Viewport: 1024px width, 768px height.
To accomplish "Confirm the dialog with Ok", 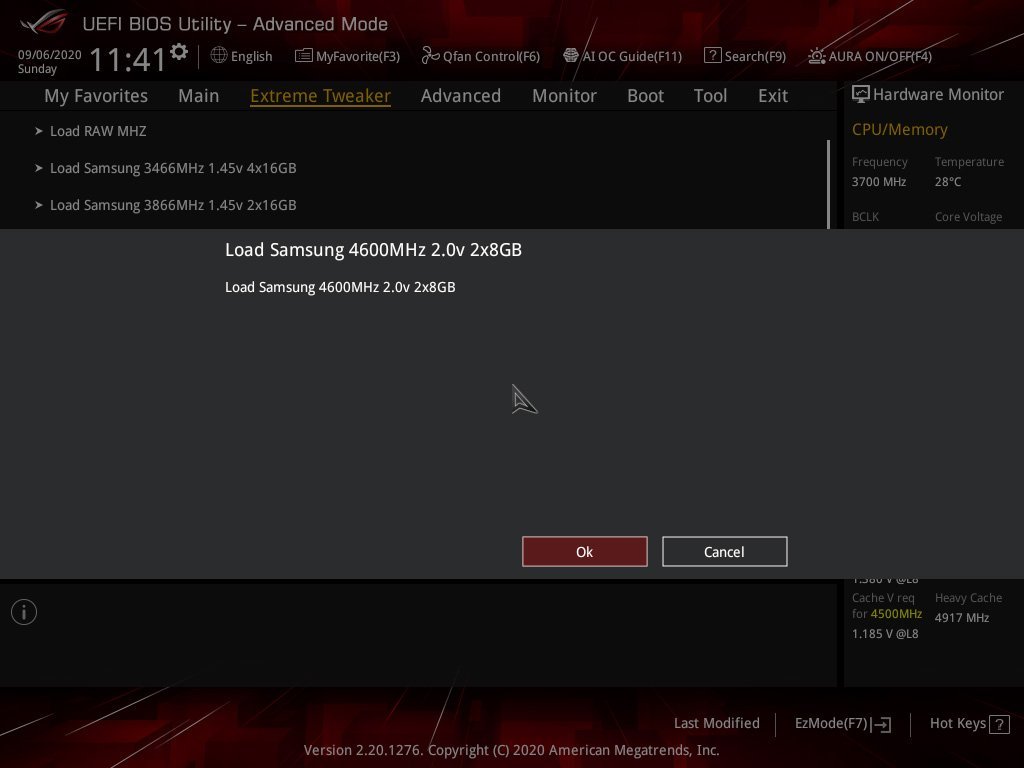I will pos(584,552).
